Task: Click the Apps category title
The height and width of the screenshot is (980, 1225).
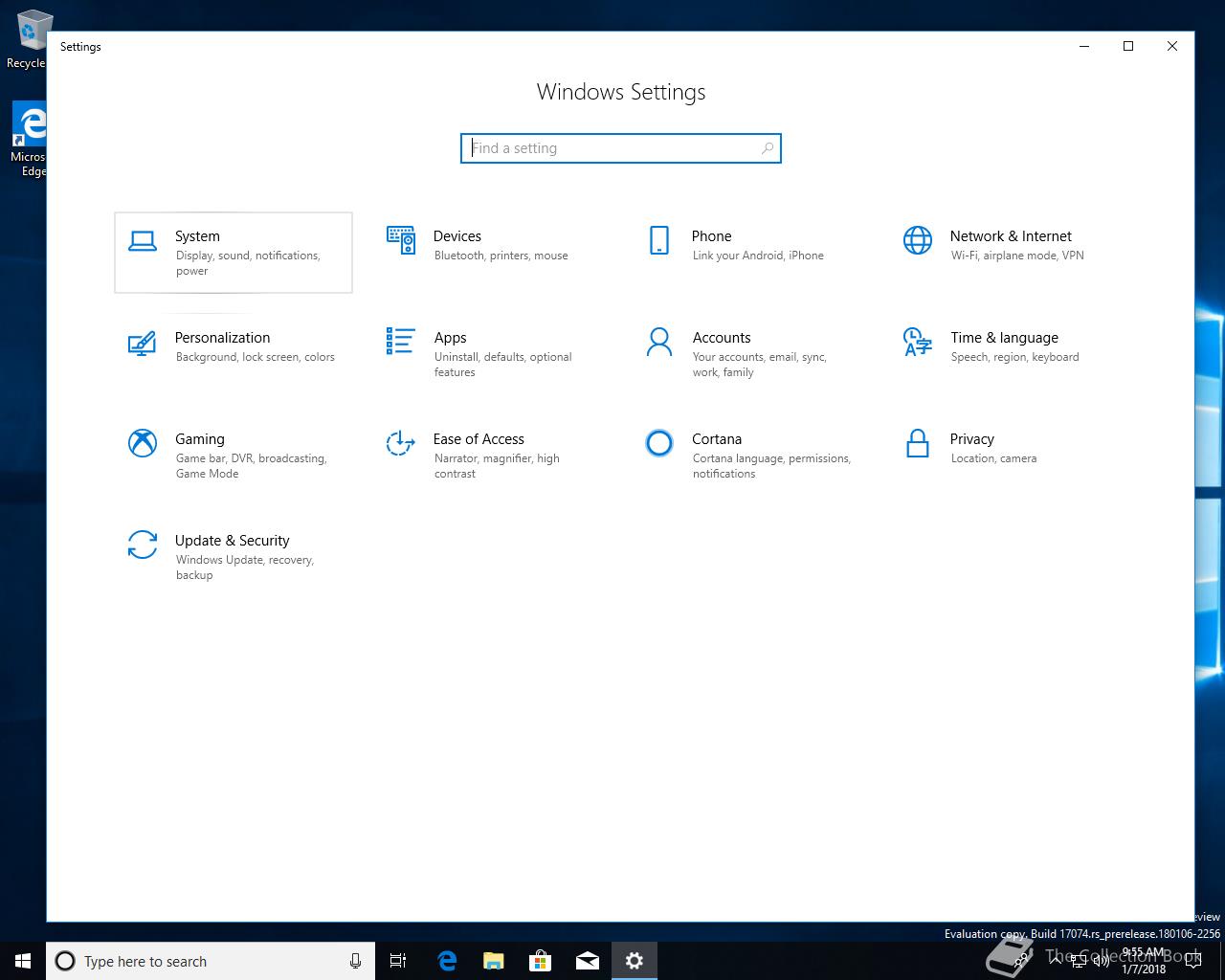Action: click(x=450, y=338)
